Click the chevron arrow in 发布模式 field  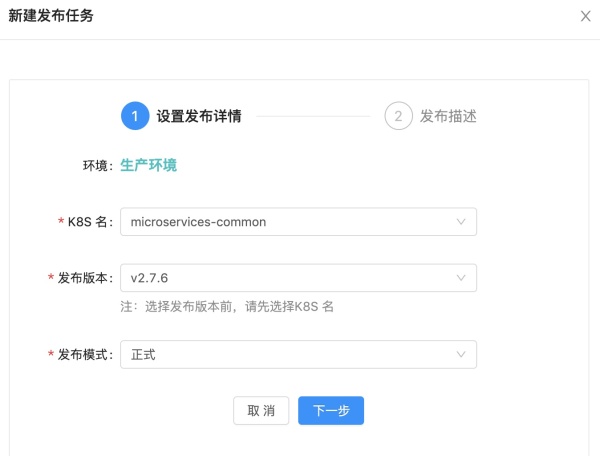point(461,355)
